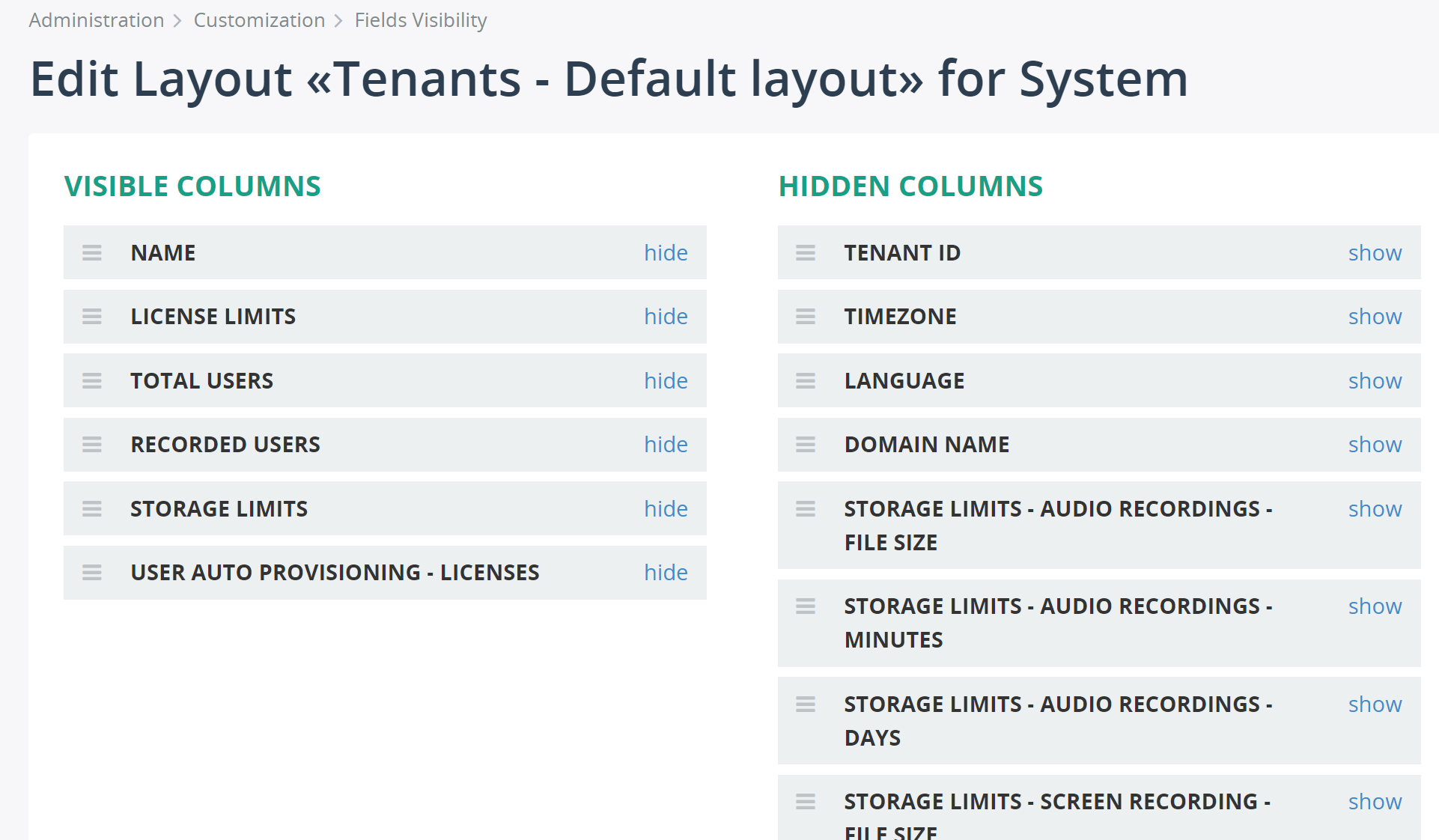Click the drag handle for TENANT ID
The height and width of the screenshot is (840, 1439).
(x=806, y=253)
